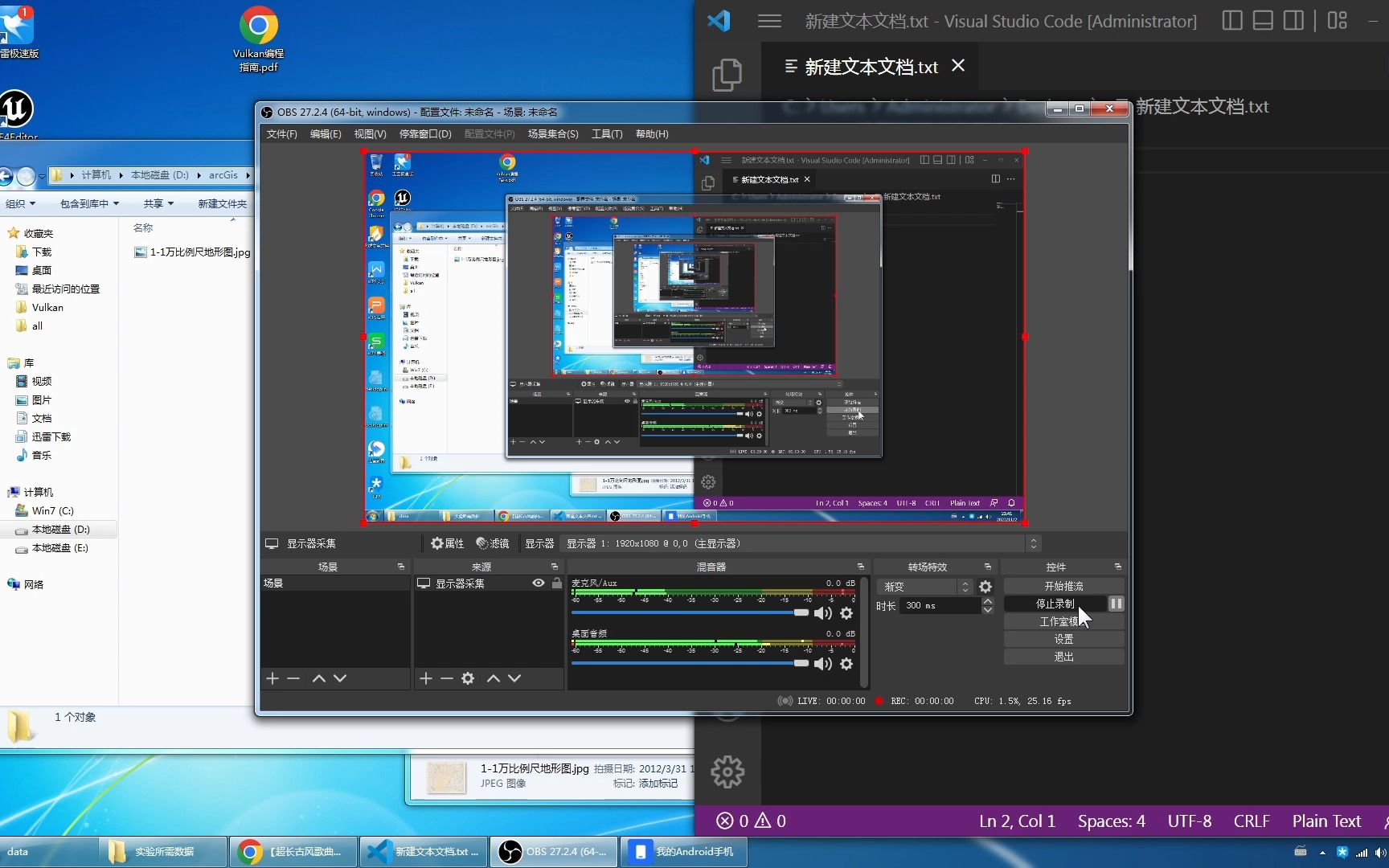Open transition properties gear next to 渐变
Viewport: 1389px width, 868px height.
coord(985,587)
